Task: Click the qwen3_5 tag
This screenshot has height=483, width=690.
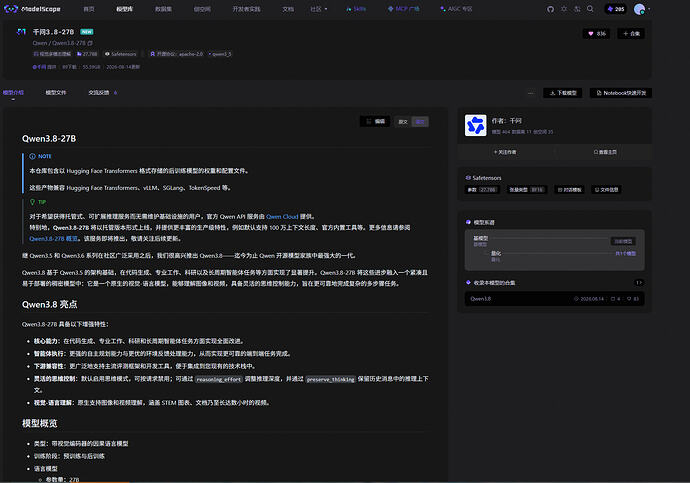Action: [220, 54]
